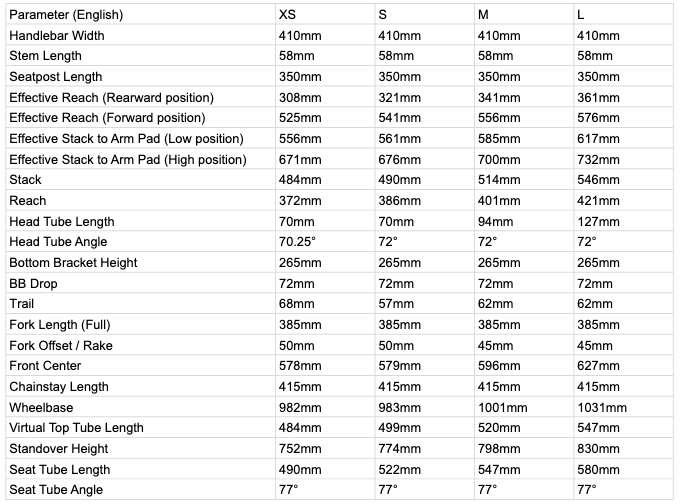The height and width of the screenshot is (504, 680).
Task: Select the 'Fork Offset / Rake' label
Action: [62, 345]
